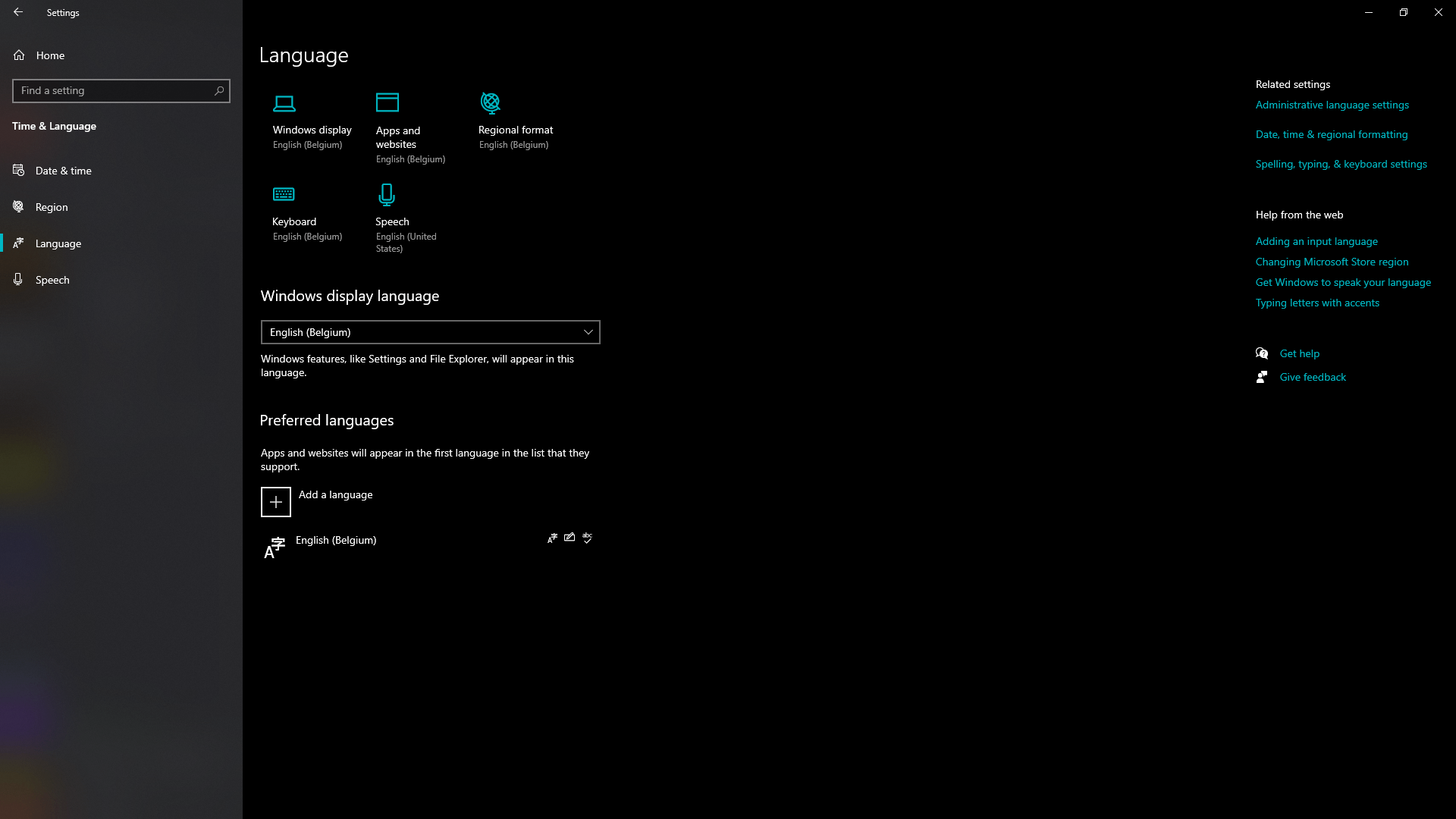Image resolution: width=1456 pixels, height=819 pixels.
Task: Click Administrative language settings link
Action: tap(1332, 104)
